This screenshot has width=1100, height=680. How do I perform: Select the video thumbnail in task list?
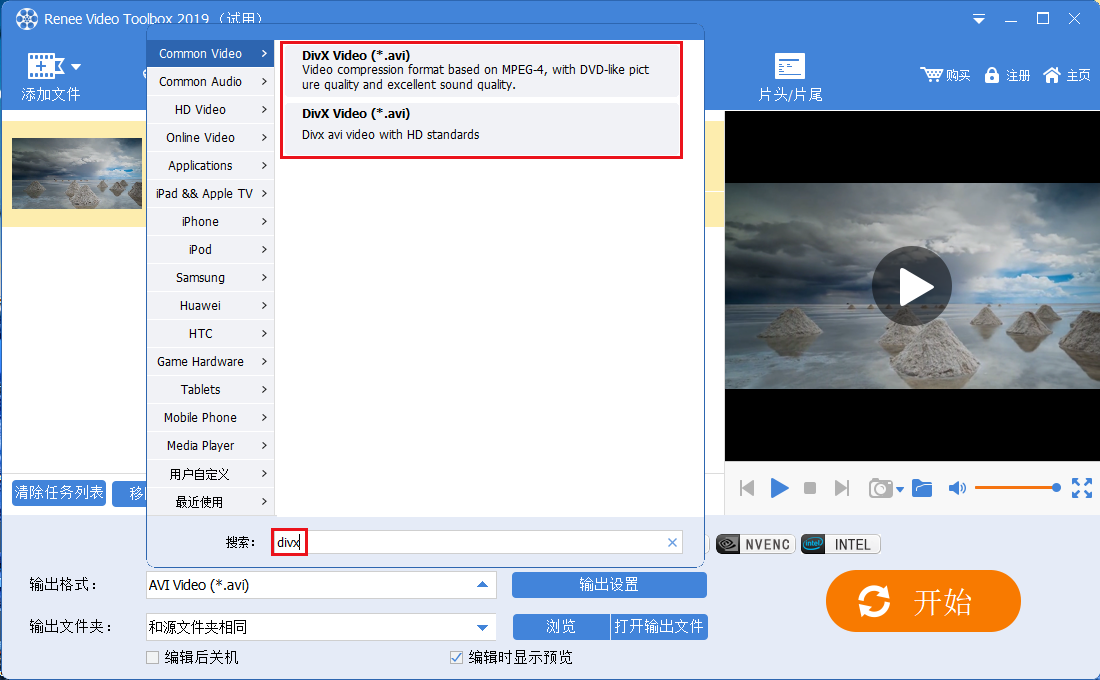pos(77,173)
